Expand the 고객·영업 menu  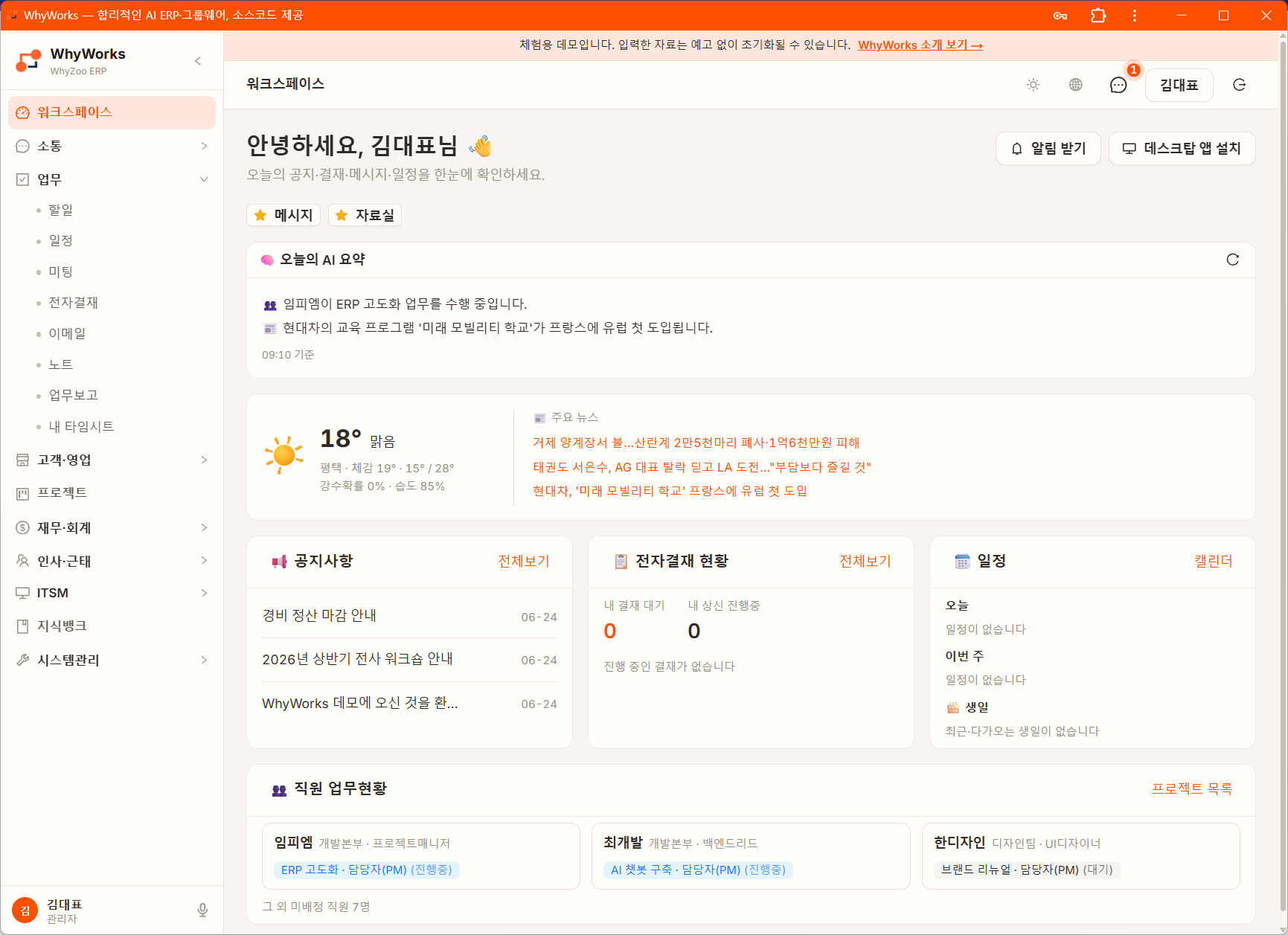point(112,460)
